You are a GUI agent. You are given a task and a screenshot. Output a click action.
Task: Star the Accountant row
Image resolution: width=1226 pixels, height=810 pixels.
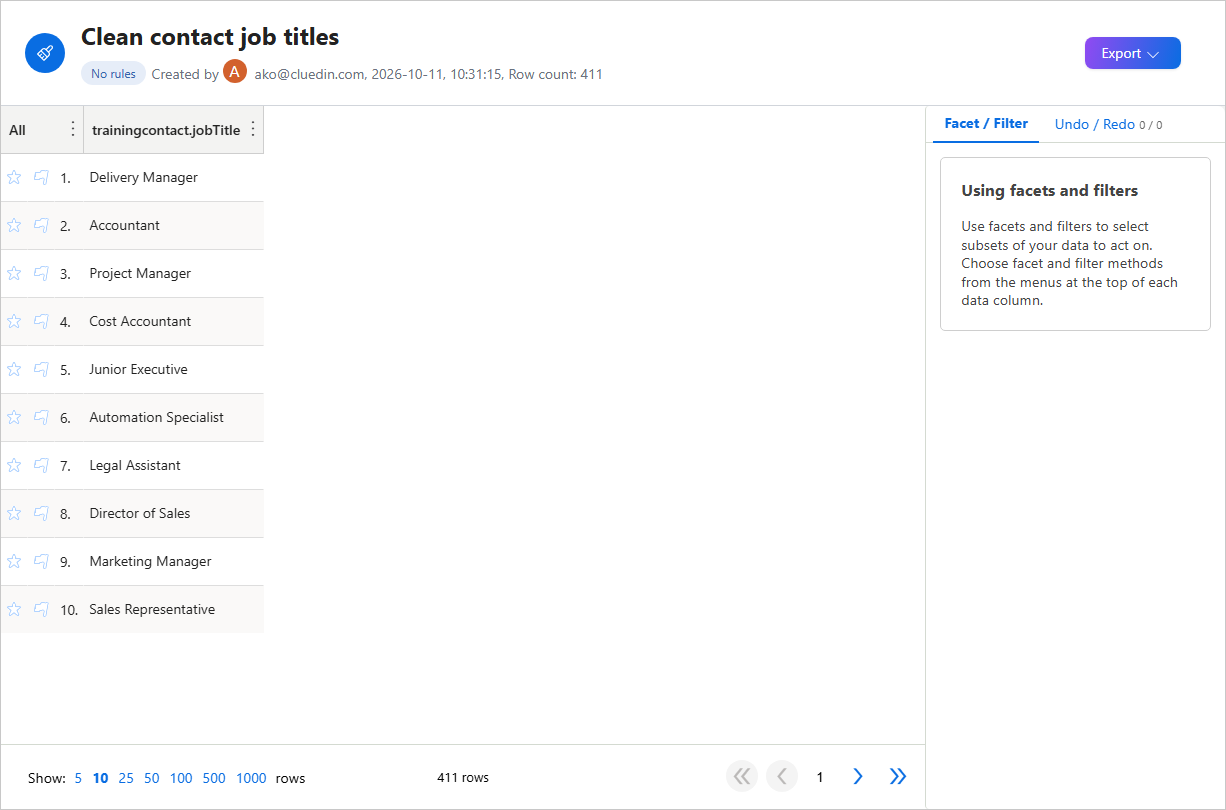coord(14,225)
